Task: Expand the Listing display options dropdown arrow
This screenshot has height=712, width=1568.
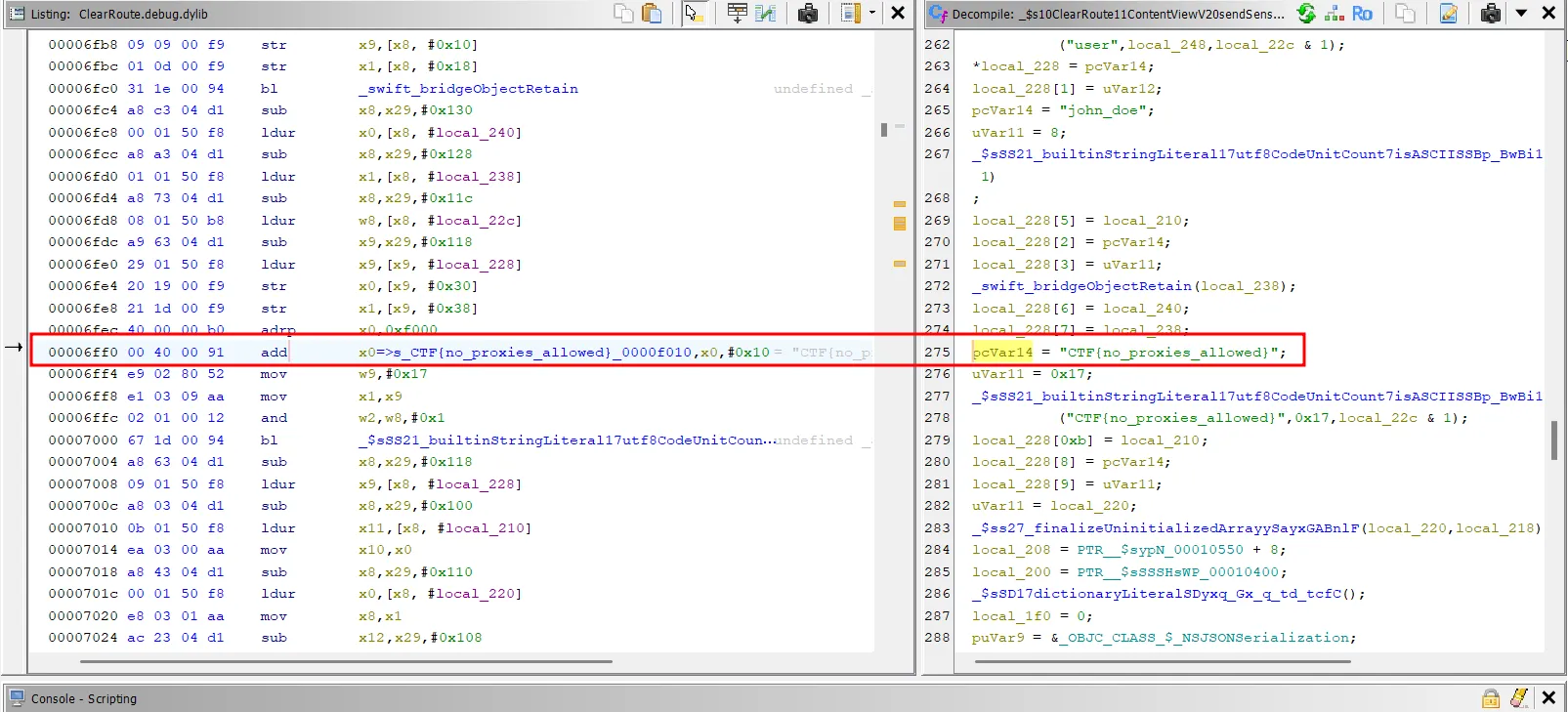Action: 872,13
